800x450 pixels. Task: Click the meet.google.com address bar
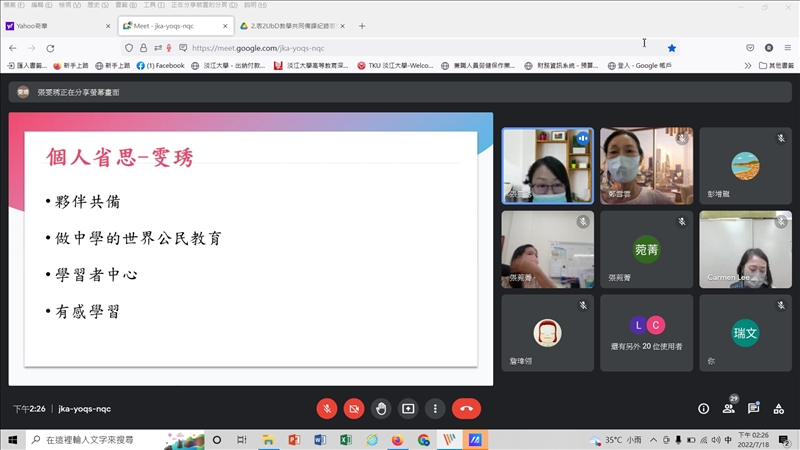pyautogui.click(x=400, y=47)
